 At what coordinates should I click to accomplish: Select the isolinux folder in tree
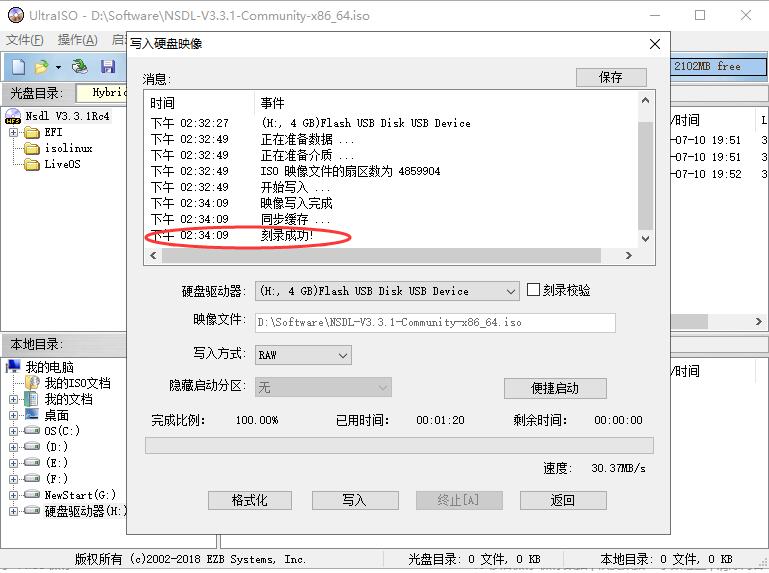(68, 148)
